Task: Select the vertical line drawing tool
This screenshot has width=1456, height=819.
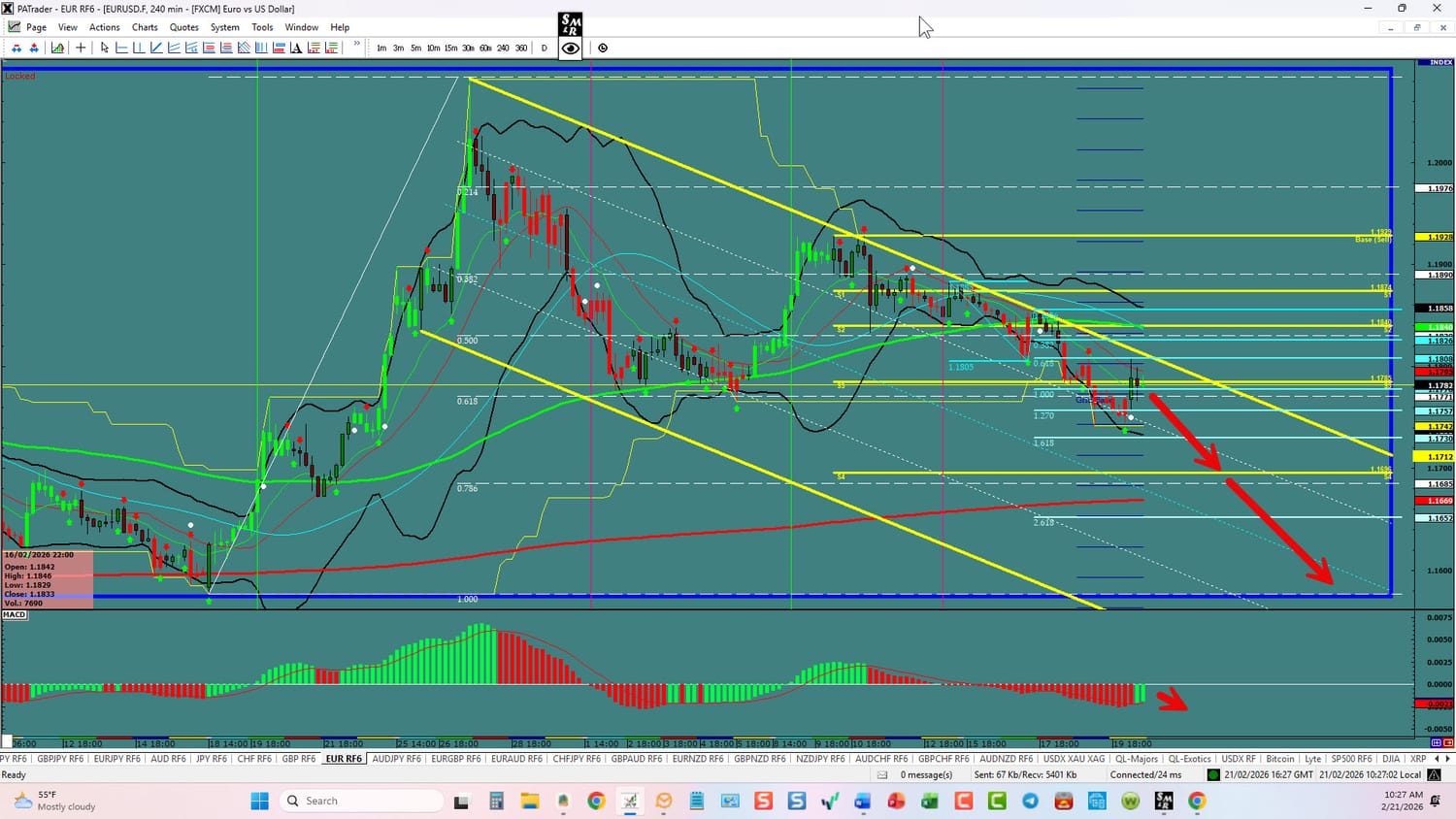Action: 139,48
